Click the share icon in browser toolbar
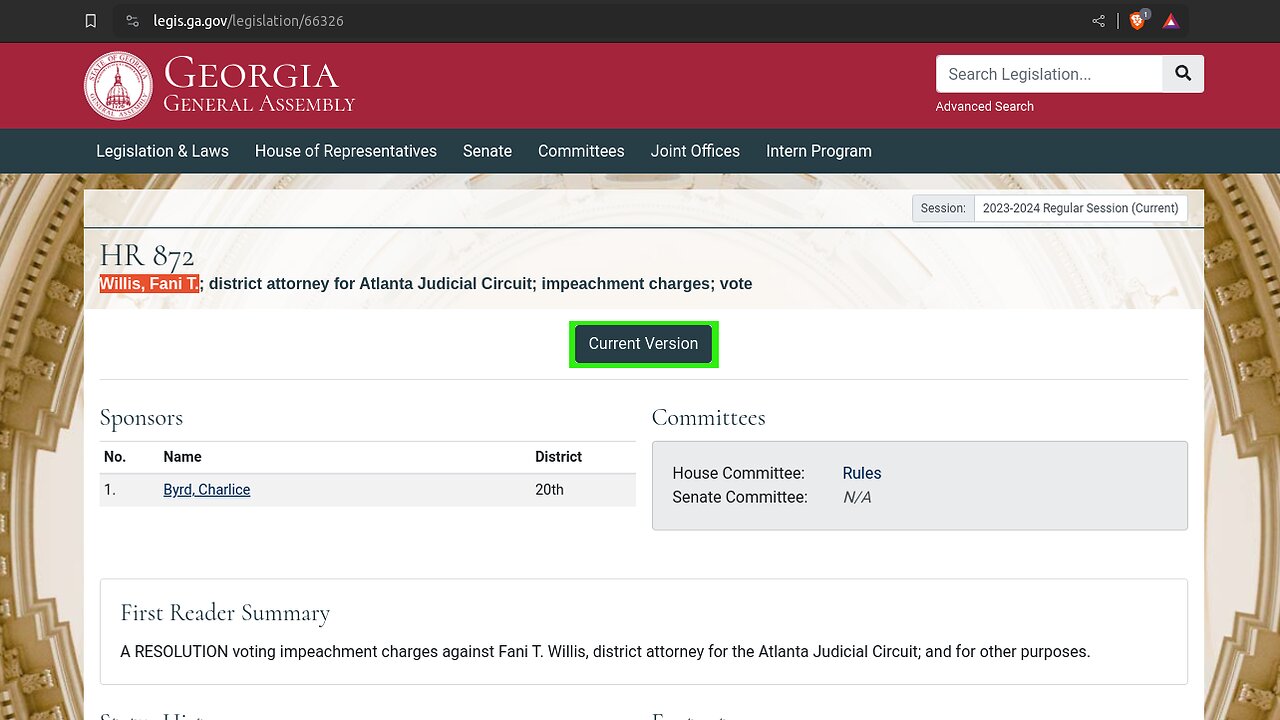Image resolution: width=1280 pixels, height=720 pixels. point(1099,21)
